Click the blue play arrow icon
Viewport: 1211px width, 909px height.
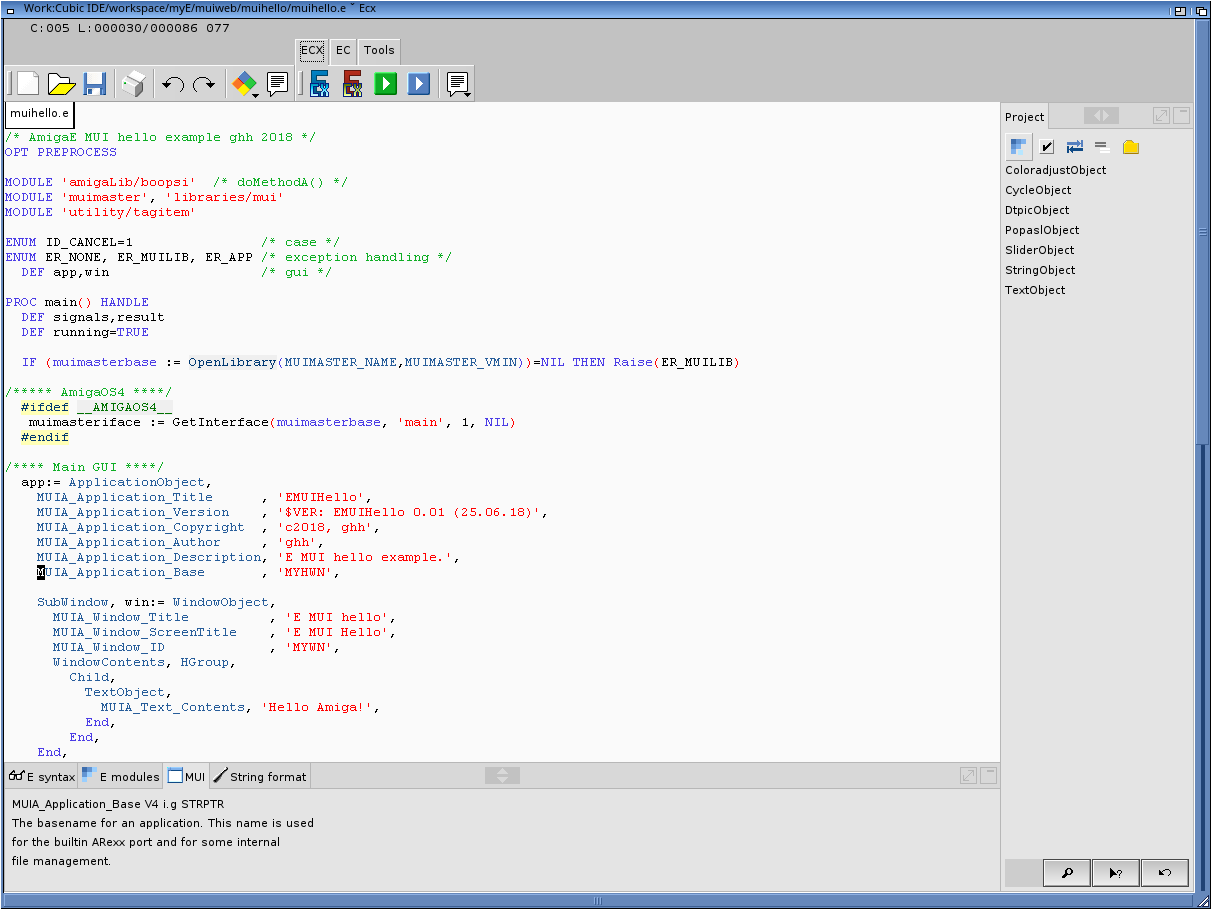pyautogui.click(x=419, y=84)
